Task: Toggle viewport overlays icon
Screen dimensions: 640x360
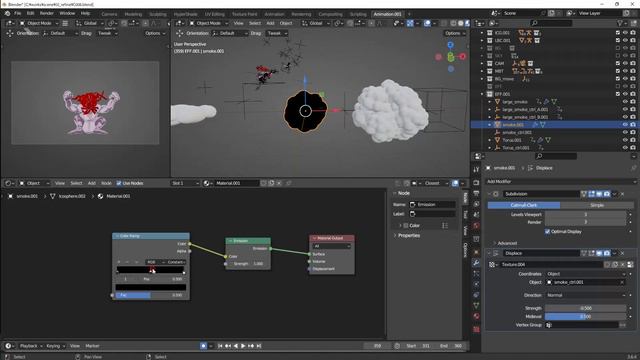Action: (x=427, y=23)
